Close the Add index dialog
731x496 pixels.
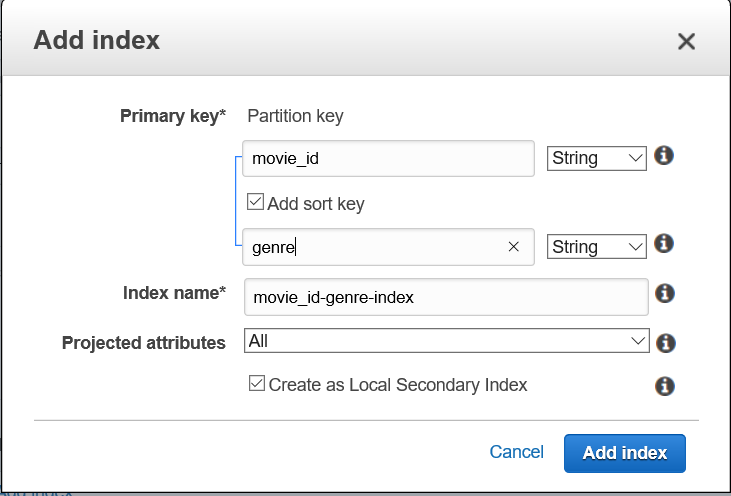(x=686, y=41)
